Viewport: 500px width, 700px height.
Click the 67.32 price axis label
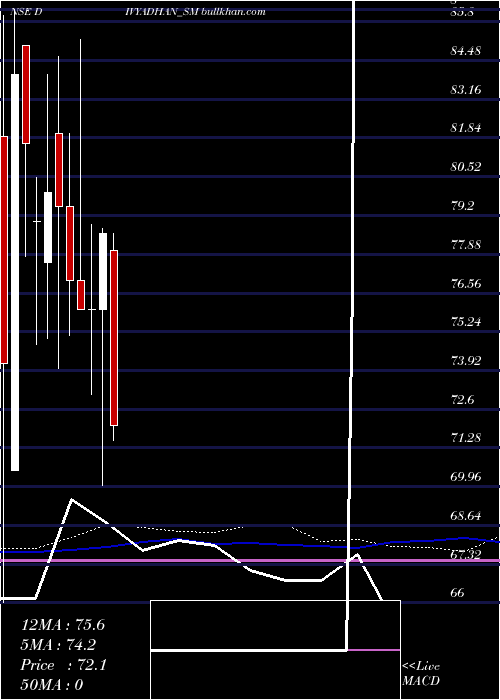point(465,554)
